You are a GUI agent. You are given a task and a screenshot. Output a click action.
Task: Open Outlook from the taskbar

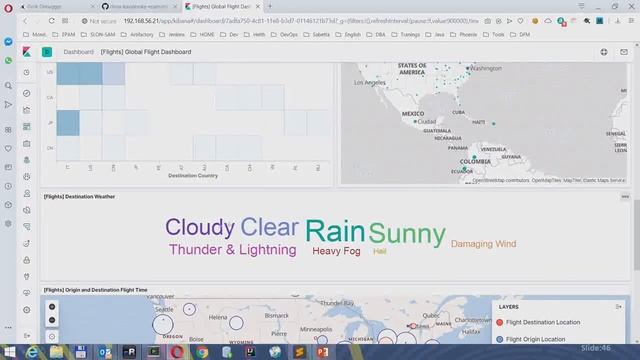(x=105, y=352)
